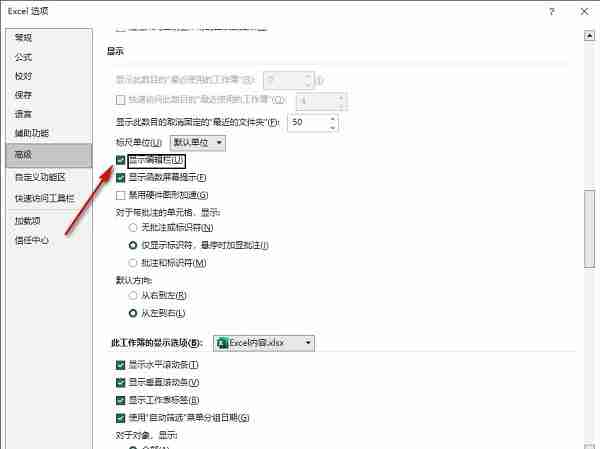The width and height of the screenshot is (600, 449).
Task: Close the Excel 选项 dialog
Action: click(x=584, y=11)
